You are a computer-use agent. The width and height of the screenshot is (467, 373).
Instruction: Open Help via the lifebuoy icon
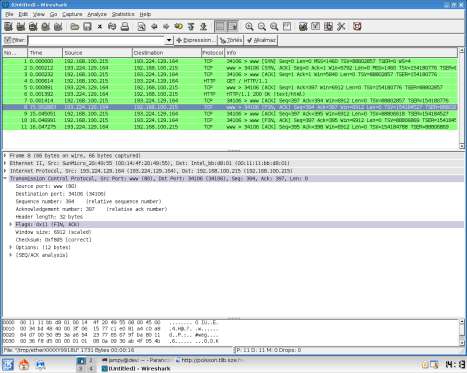[x=357, y=27]
